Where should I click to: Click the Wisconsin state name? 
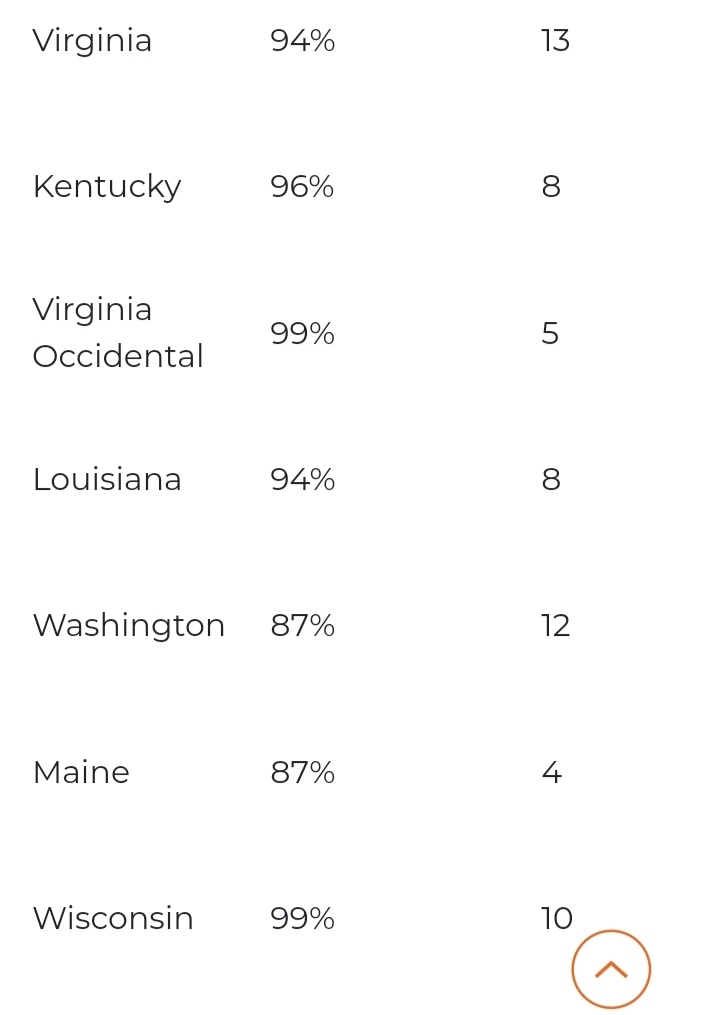click(113, 919)
